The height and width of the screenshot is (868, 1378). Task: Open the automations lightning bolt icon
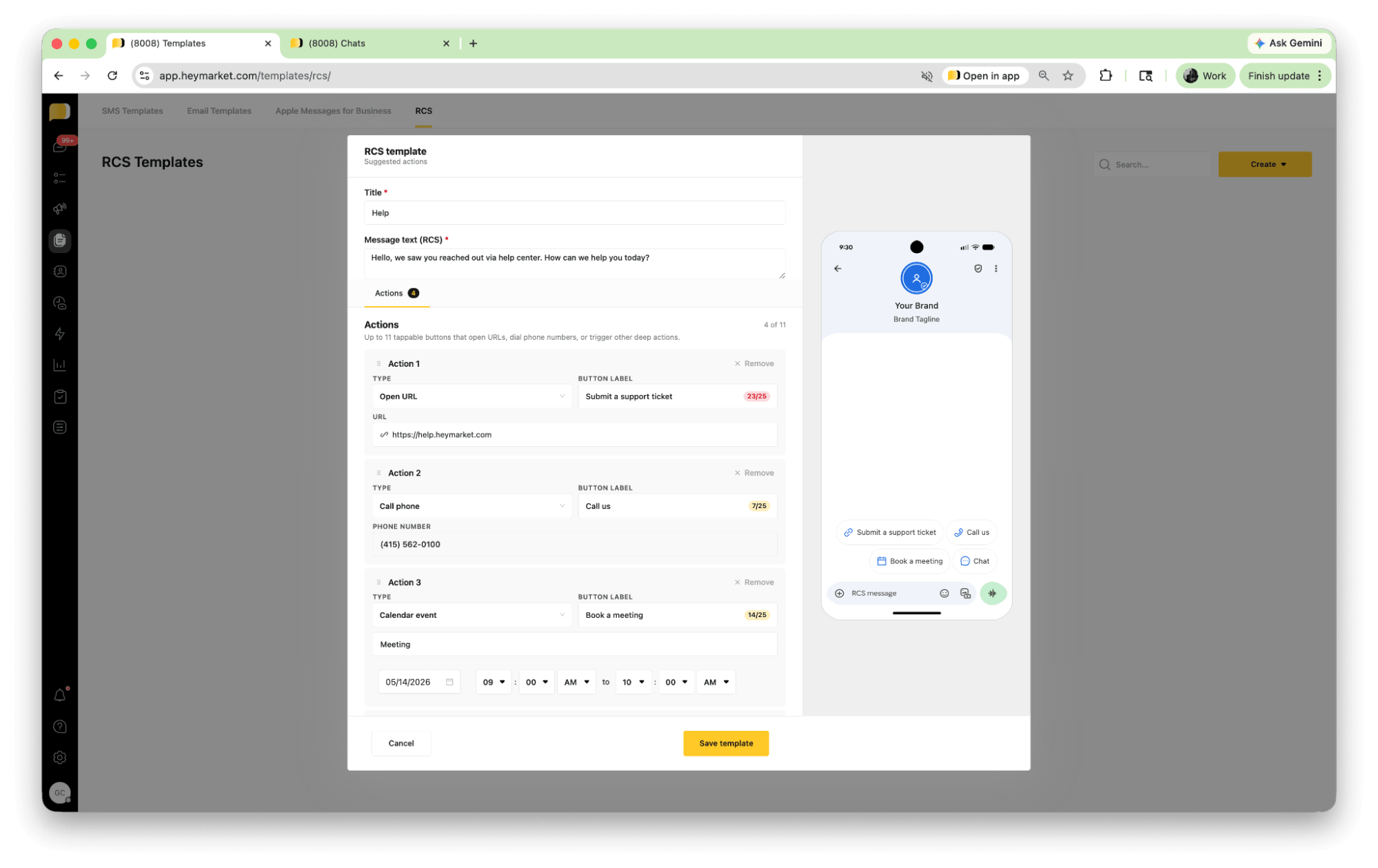click(x=60, y=334)
